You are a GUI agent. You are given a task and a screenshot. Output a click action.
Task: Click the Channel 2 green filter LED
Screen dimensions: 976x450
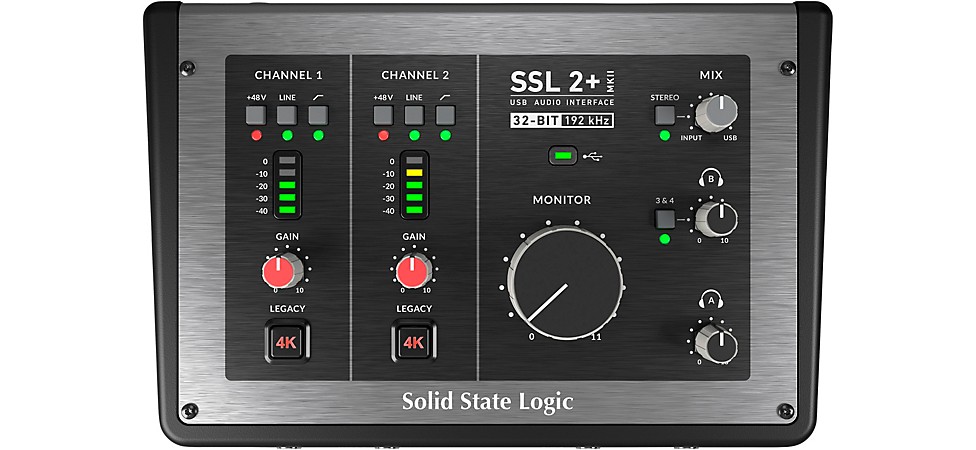coord(445,136)
